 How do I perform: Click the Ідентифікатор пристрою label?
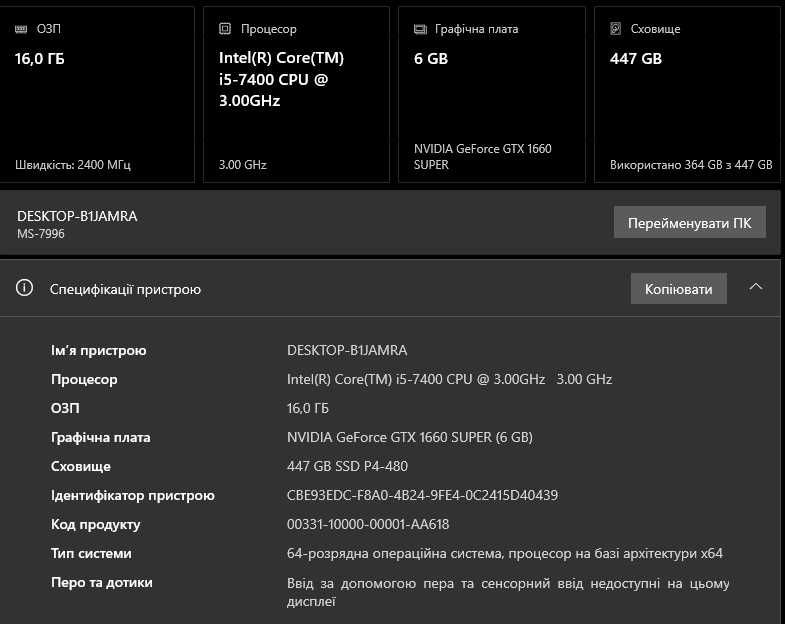[x=133, y=495]
